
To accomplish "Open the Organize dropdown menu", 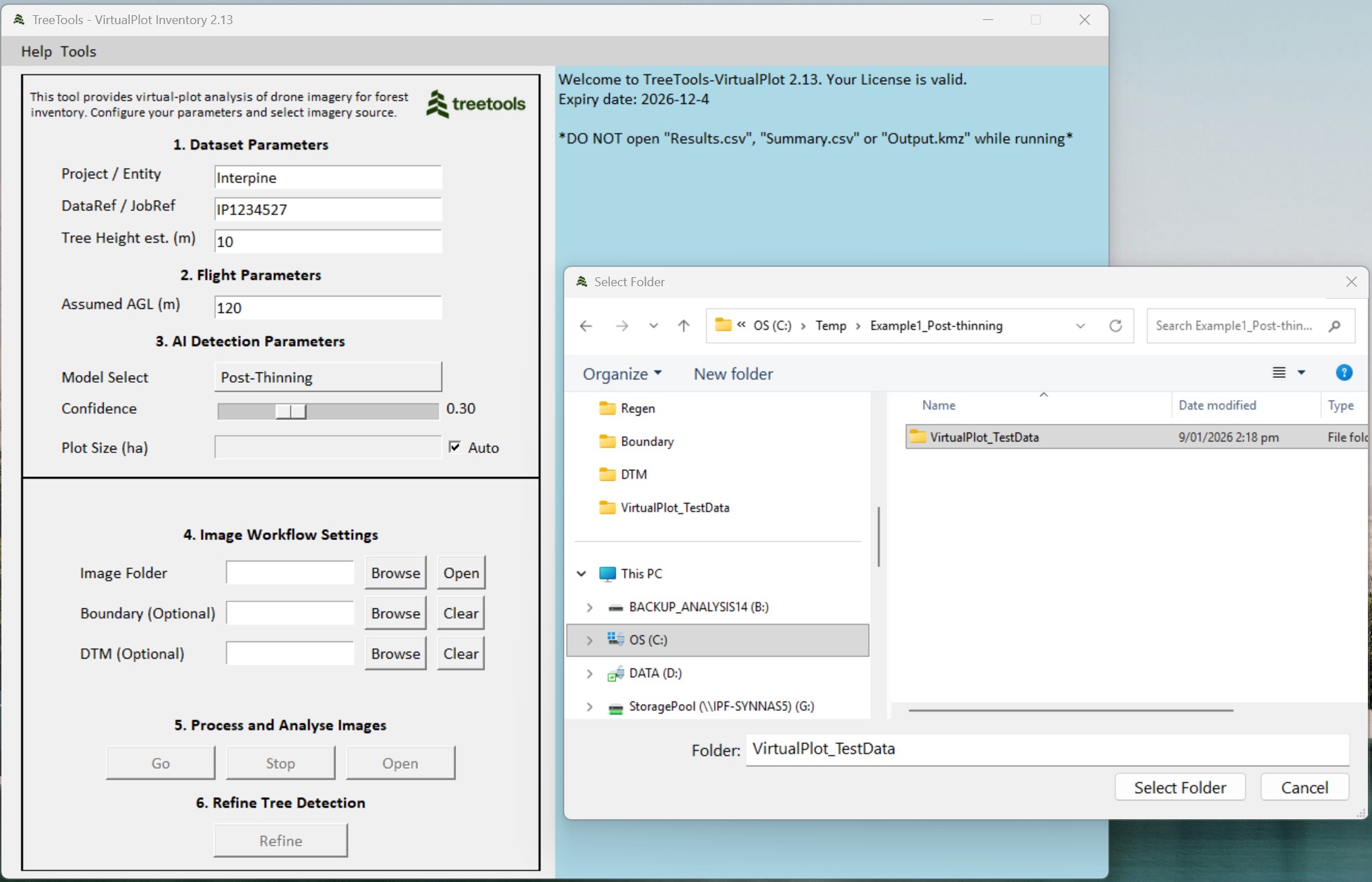I will [622, 374].
